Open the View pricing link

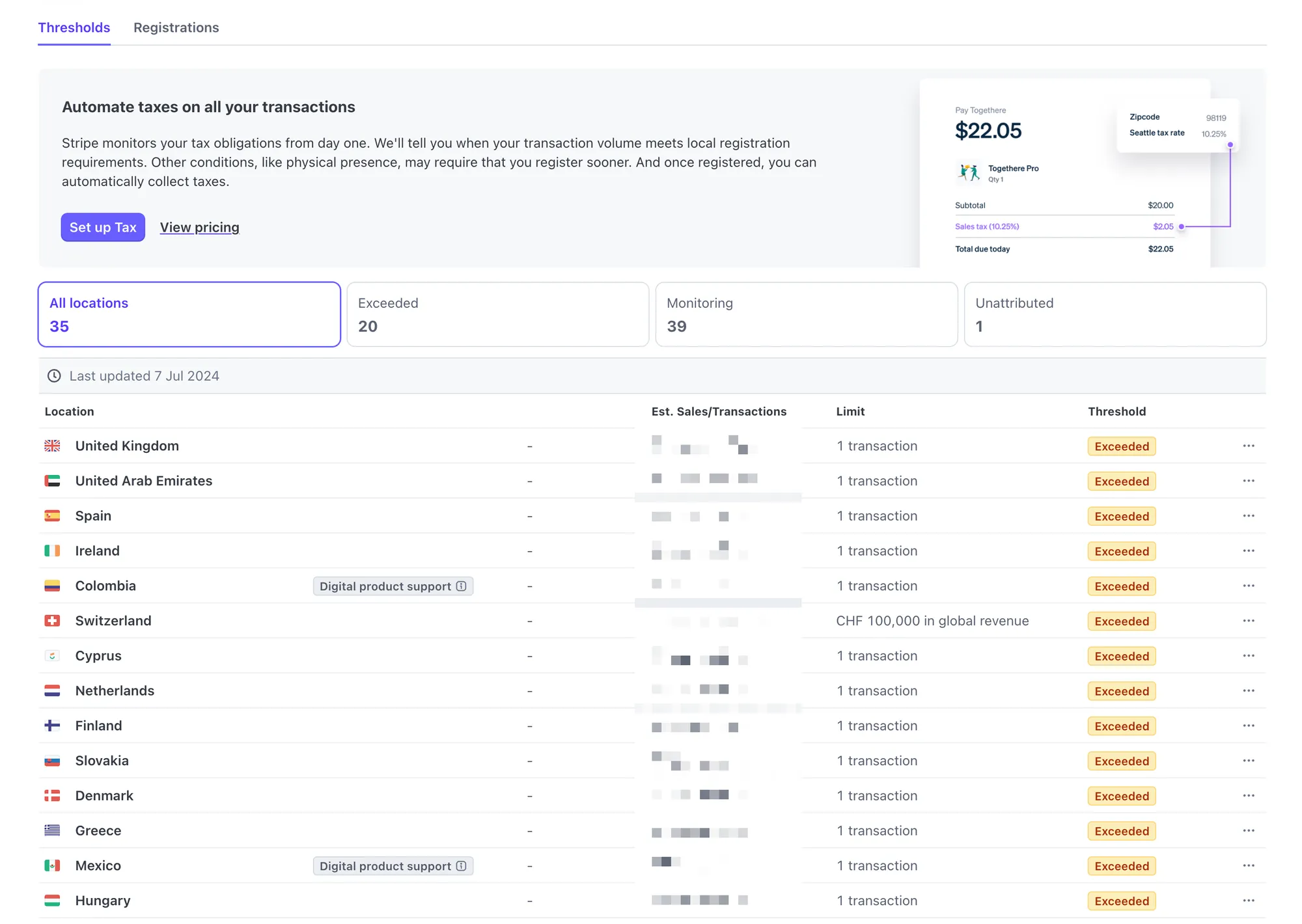pyautogui.click(x=199, y=227)
